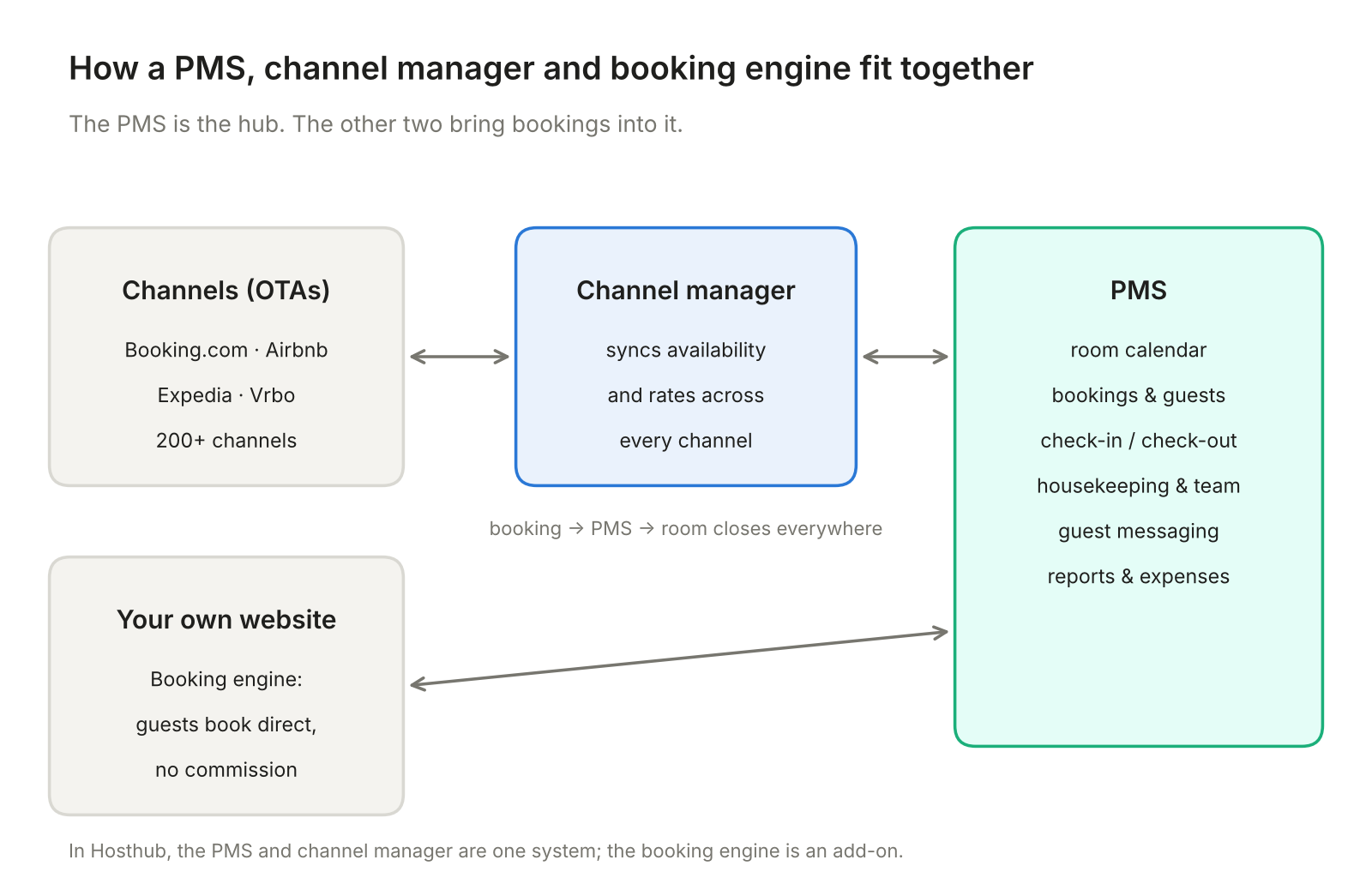Click the "check-in / check-out" line

pos(1139,441)
